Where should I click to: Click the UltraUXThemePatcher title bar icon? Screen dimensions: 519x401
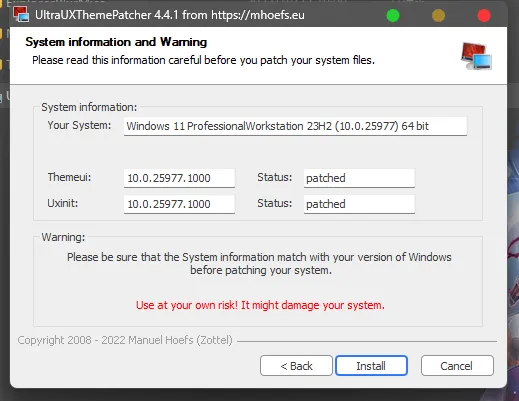(21, 15)
